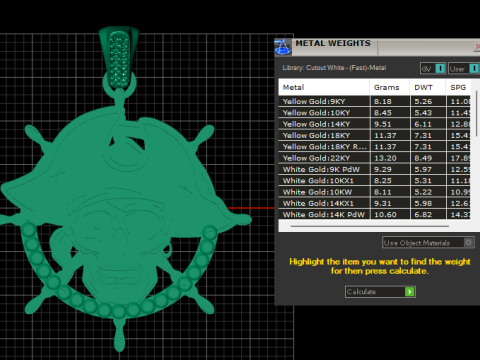Click the 6.11 DWT value
This screenshot has height=360, width=480.
tap(423, 124)
